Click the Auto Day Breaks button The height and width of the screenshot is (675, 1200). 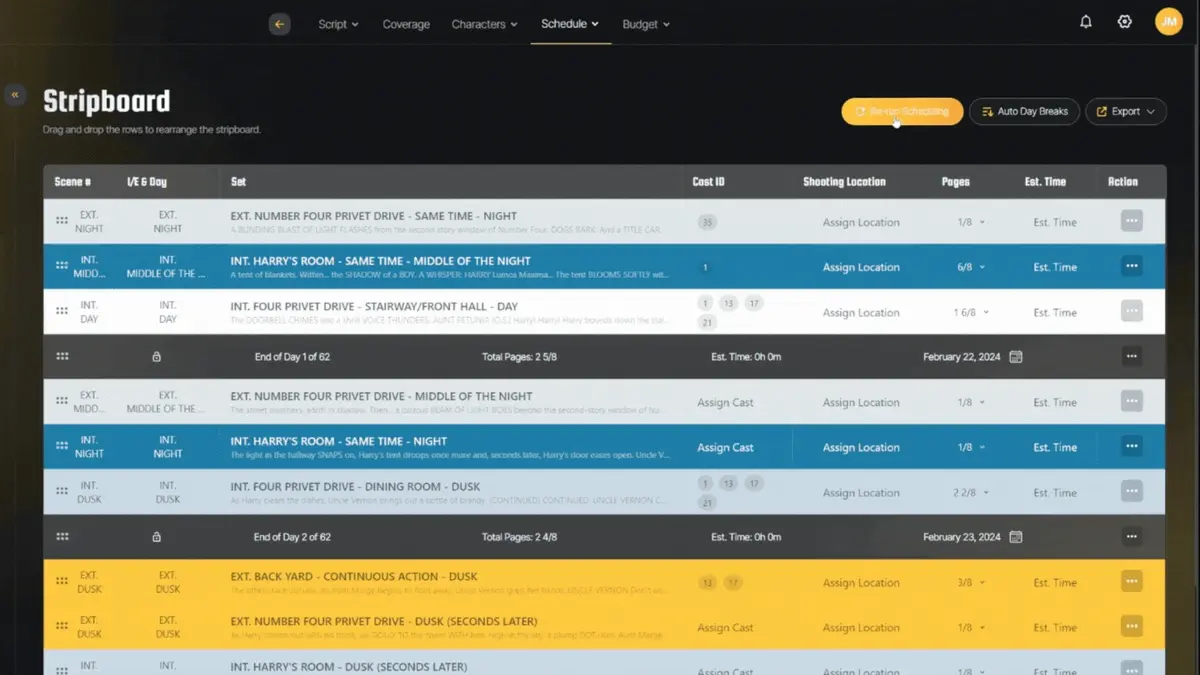click(x=1024, y=111)
